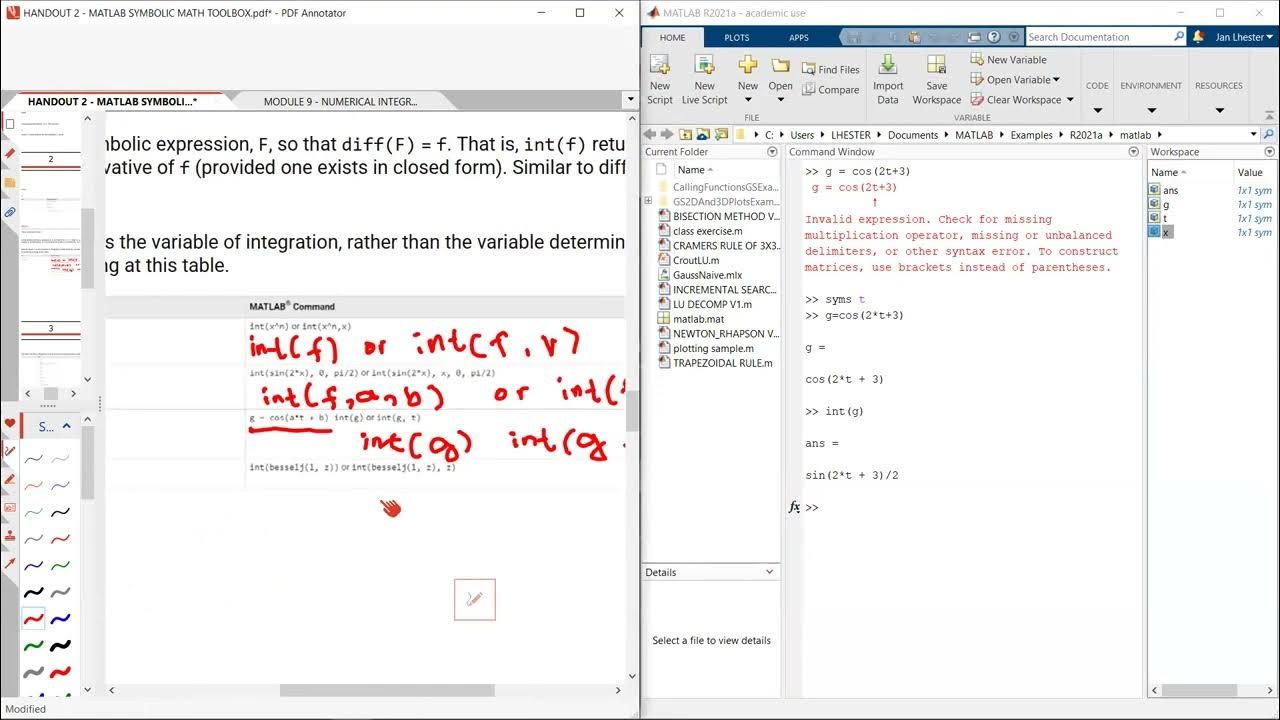Open the MATLAB notifications bell
Viewport: 1280px width, 720px height.
tap(1198, 37)
